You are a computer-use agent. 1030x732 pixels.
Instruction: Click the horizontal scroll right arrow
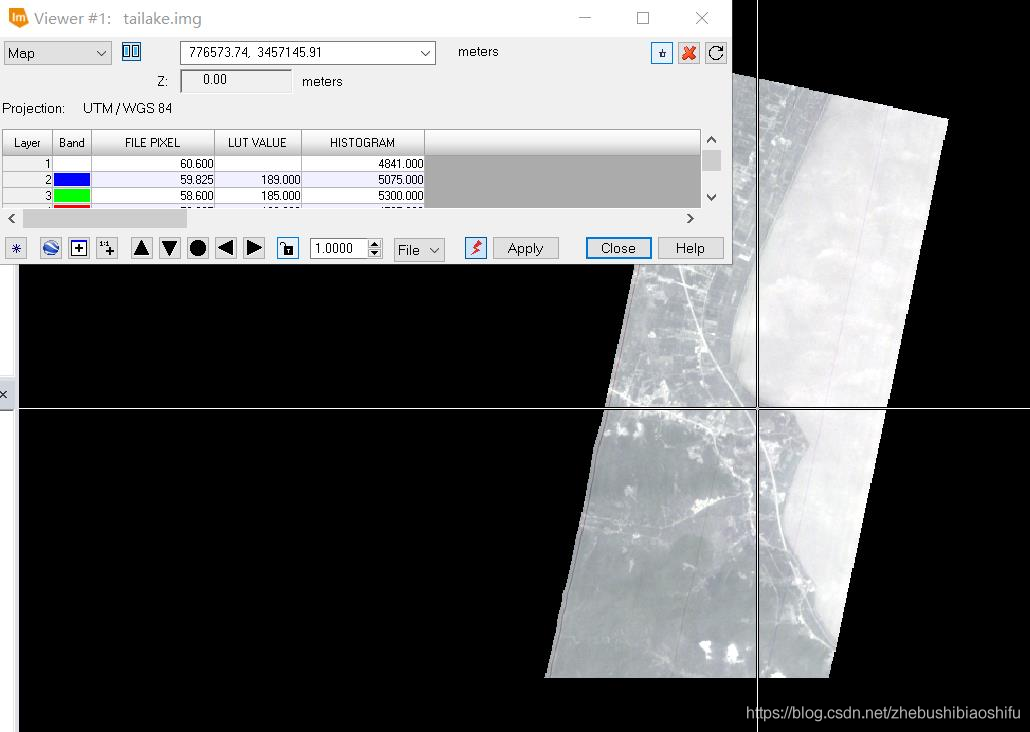coord(690,219)
